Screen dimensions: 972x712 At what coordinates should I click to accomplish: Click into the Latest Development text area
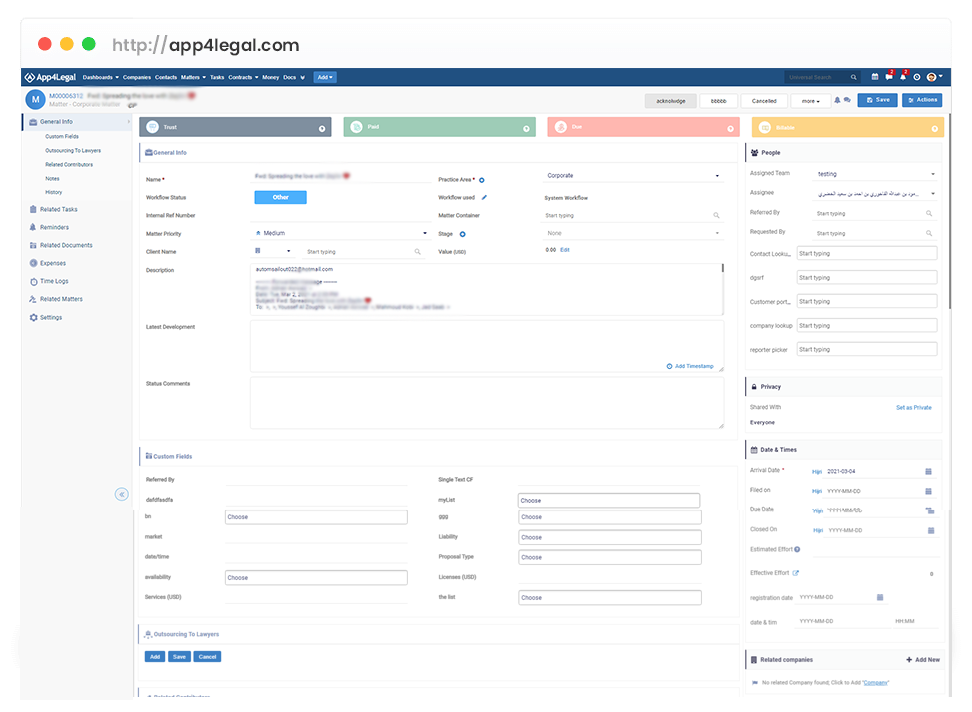[486, 345]
